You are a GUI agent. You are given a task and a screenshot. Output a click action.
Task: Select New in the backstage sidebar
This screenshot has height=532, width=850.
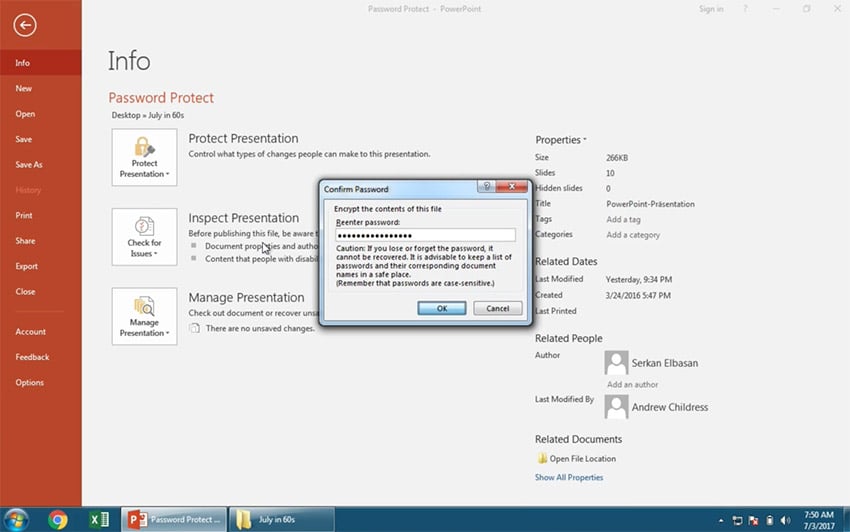[41, 88]
